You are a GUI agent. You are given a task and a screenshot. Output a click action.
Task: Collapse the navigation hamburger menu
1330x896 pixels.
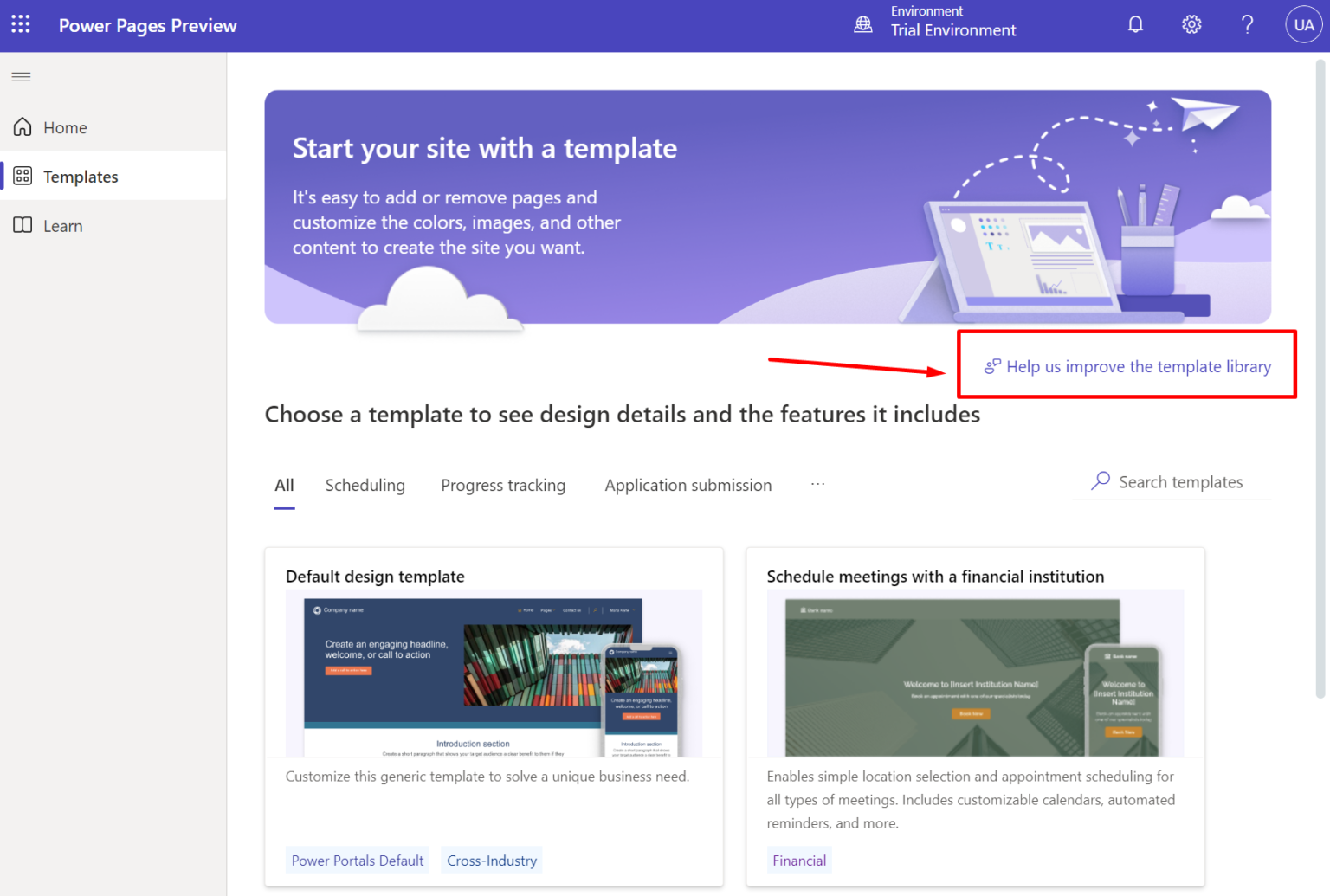coord(22,77)
